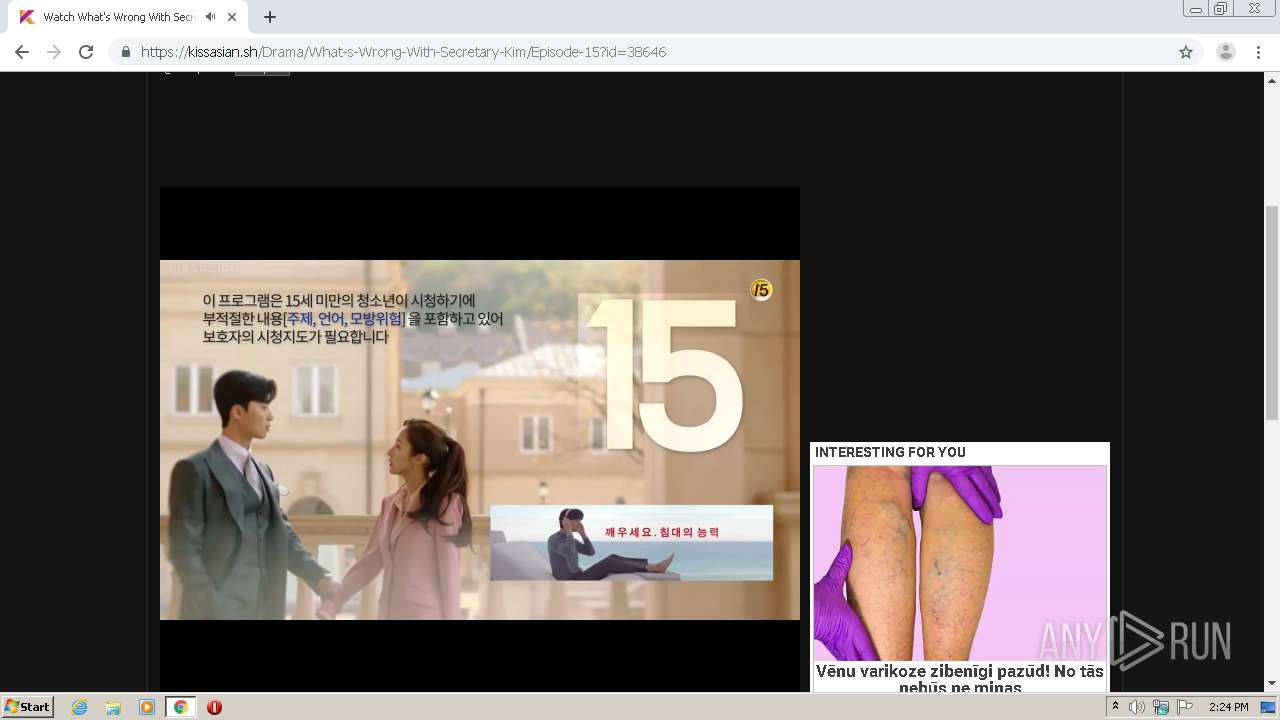Show hidden system tray icons

click(x=1115, y=707)
